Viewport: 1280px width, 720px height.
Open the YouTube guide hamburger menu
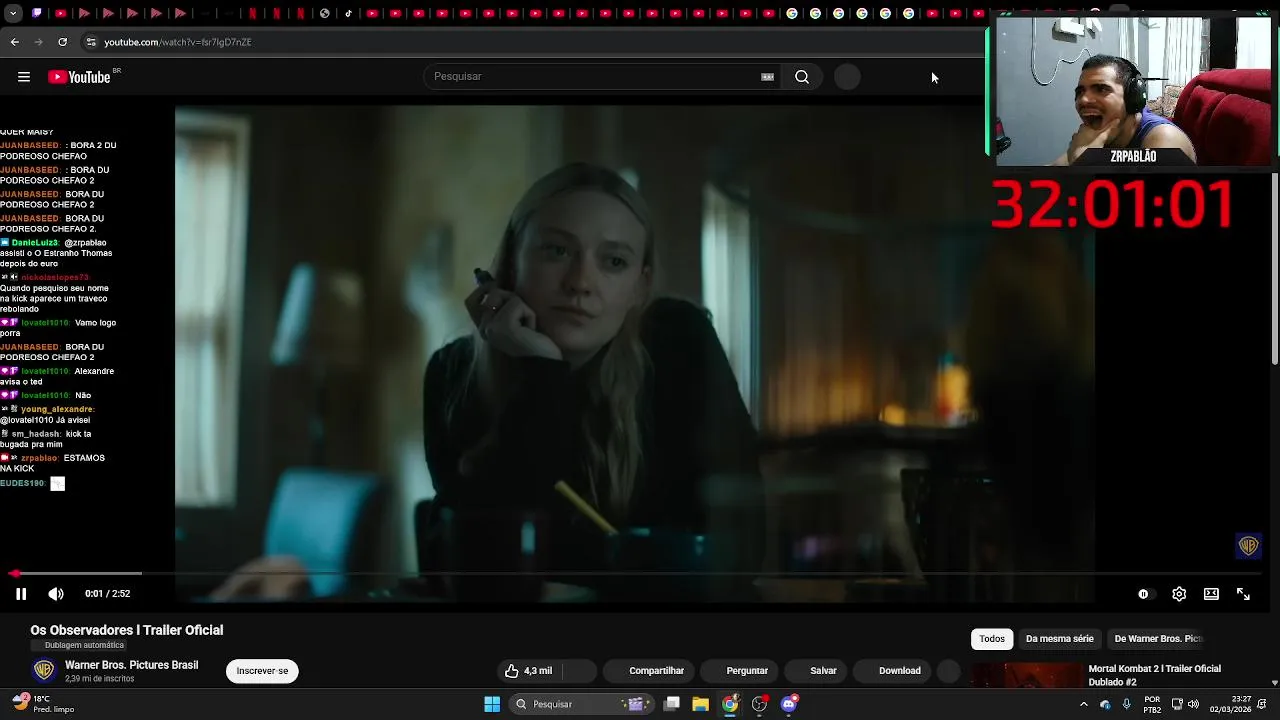pos(24,77)
